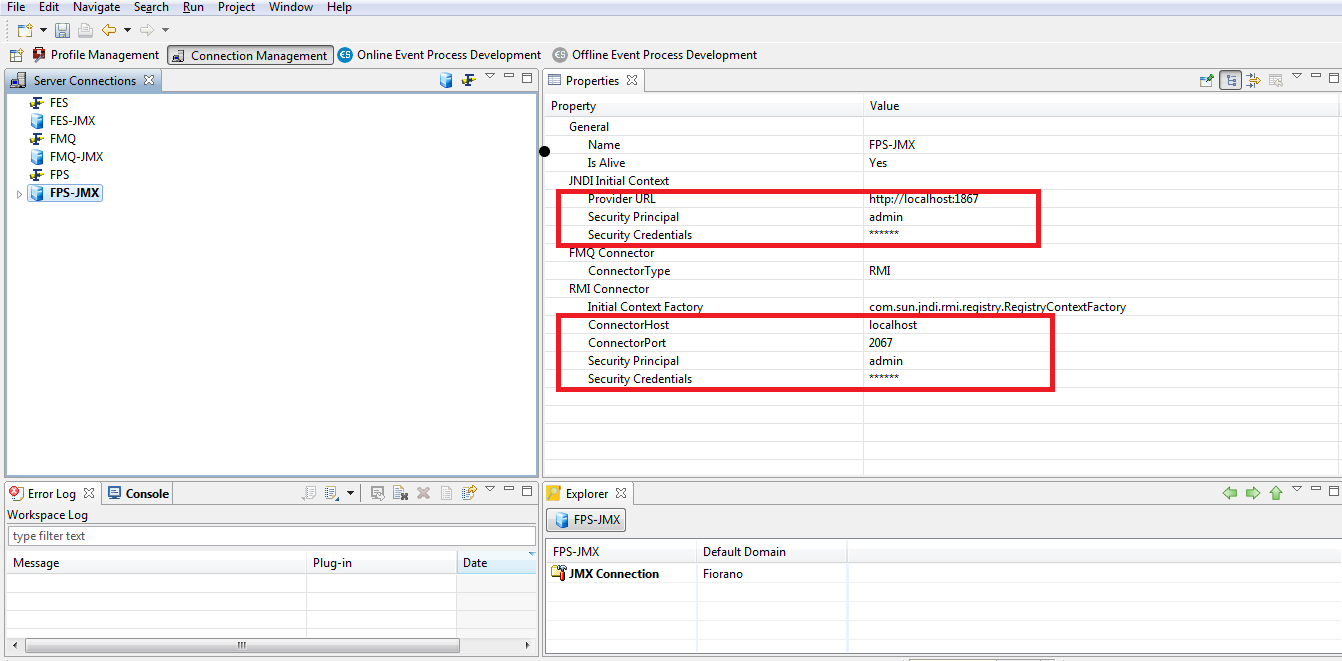Click the green back arrow in Explorer panel
The height and width of the screenshot is (661, 1342).
(1230, 493)
